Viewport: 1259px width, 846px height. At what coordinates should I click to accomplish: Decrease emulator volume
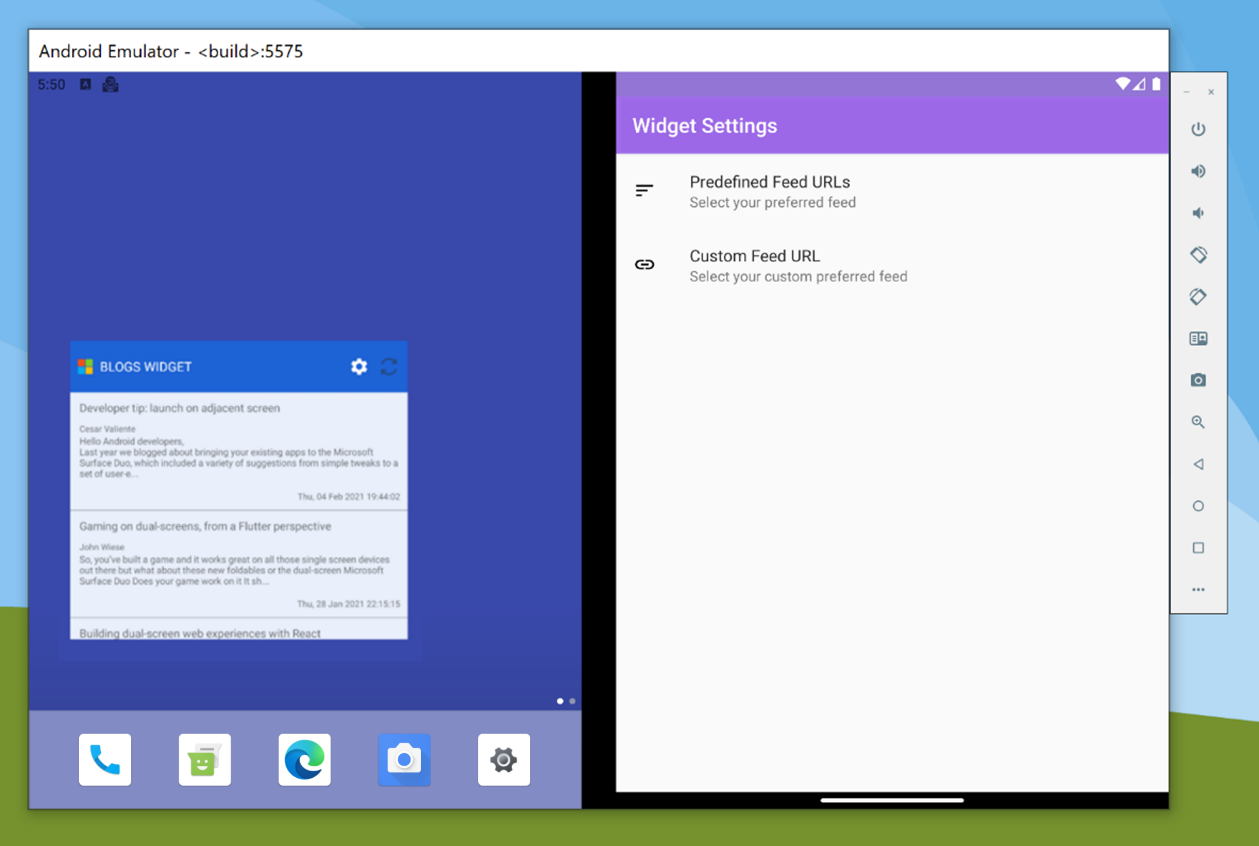coord(1198,213)
